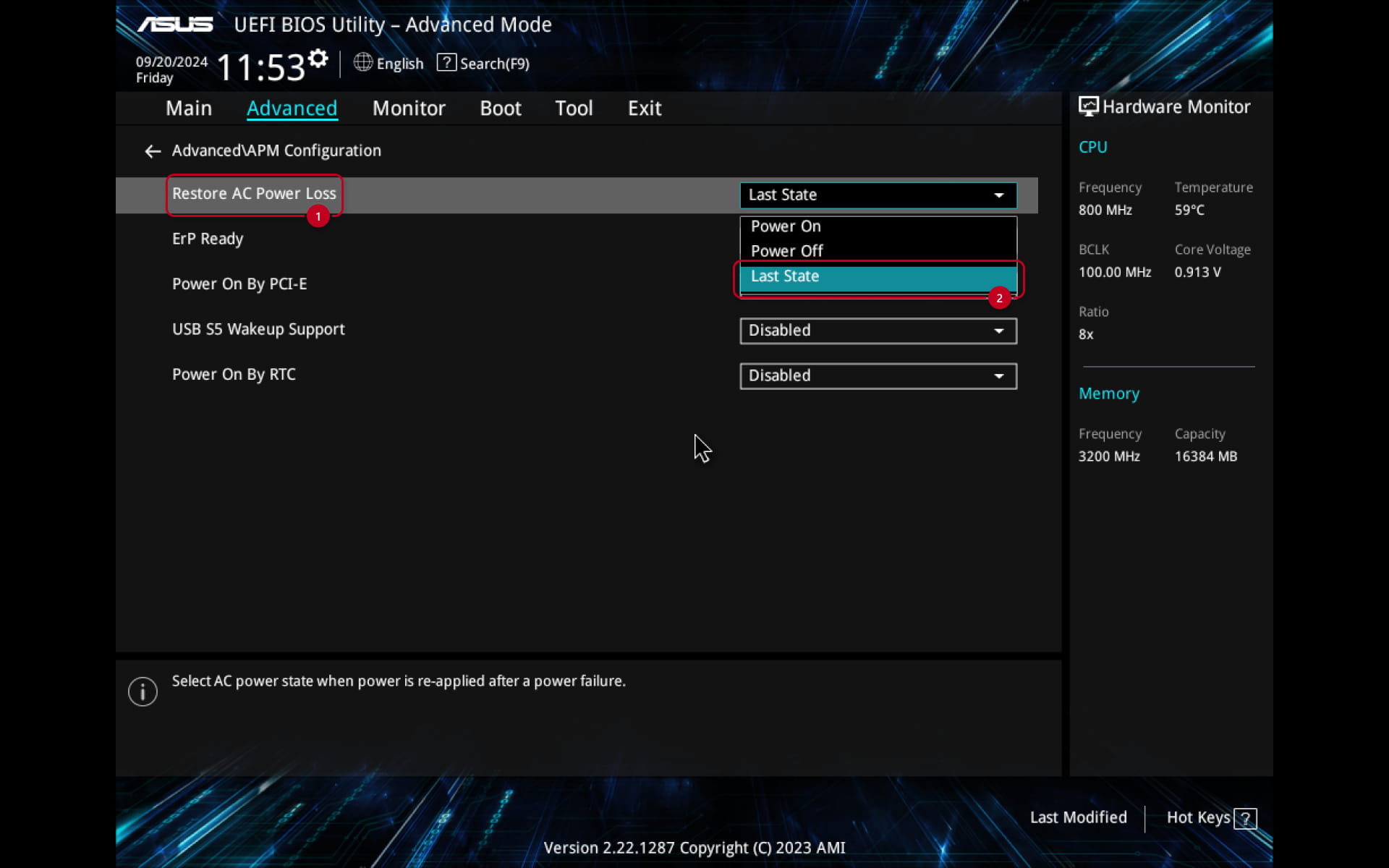The image size is (1389, 868).
Task: Click the AC power state help description
Action: pyautogui.click(x=399, y=681)
